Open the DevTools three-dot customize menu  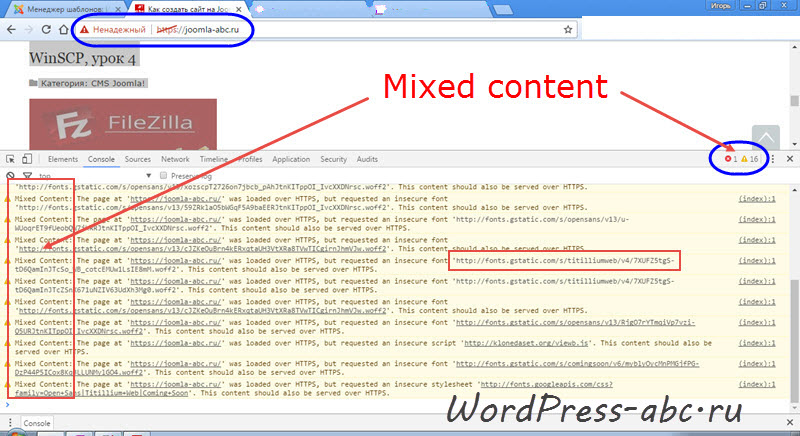coord(772,159)
